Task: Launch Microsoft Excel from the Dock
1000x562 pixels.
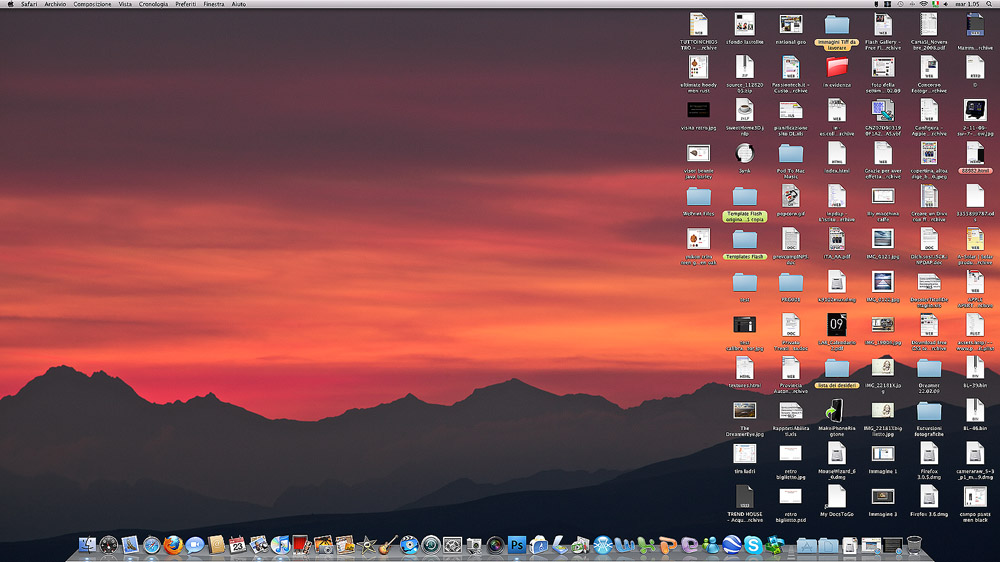Action: click(x=646, y=545)
